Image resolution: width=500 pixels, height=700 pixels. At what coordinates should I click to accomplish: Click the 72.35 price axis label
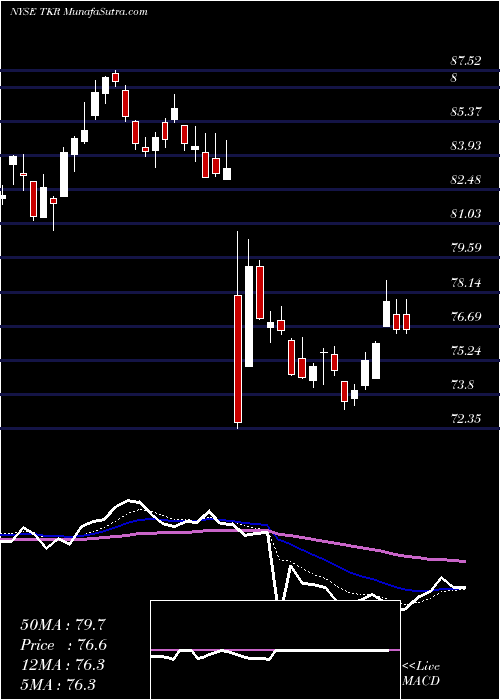(466, 419)
